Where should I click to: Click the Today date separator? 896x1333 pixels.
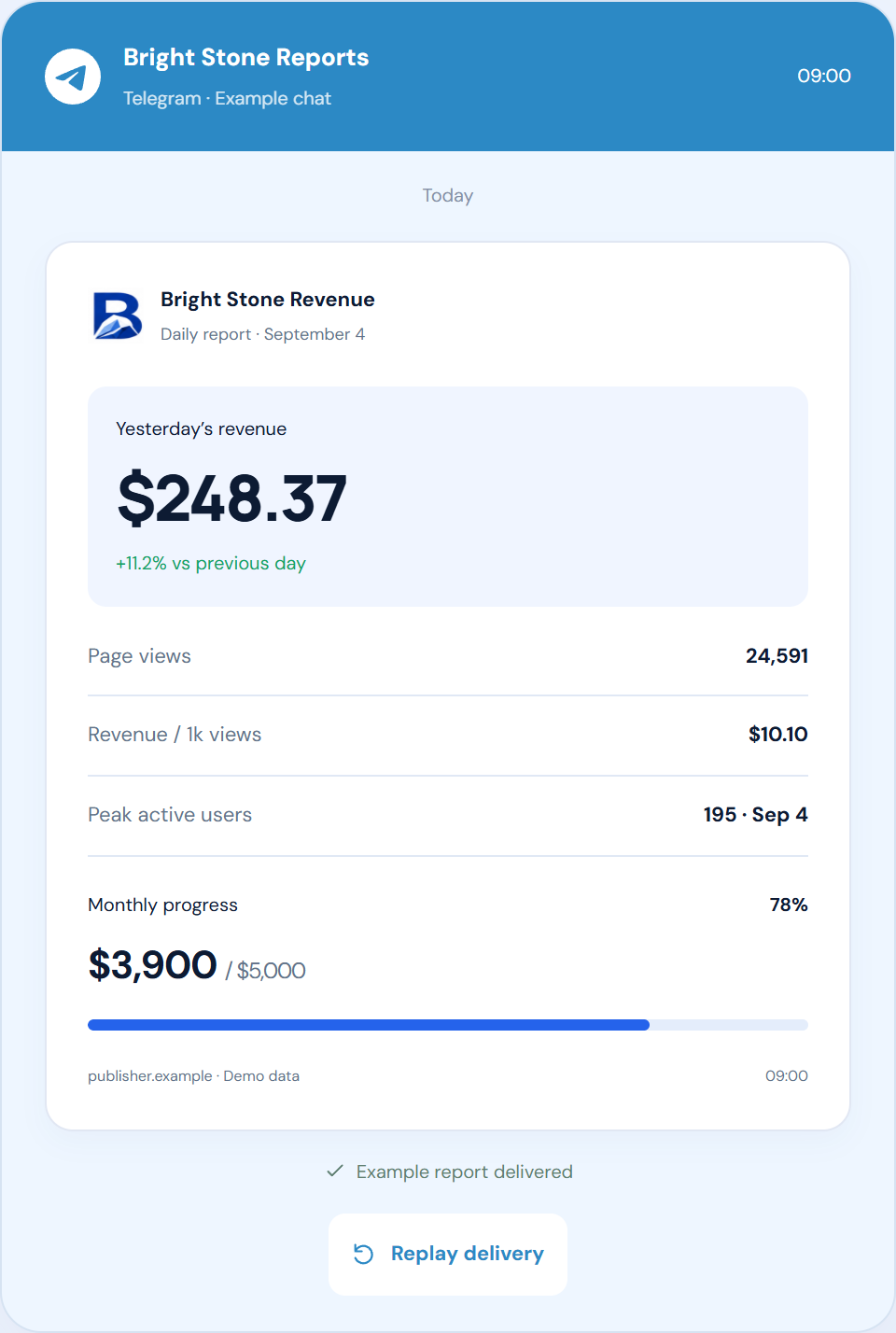coord(448,195)
